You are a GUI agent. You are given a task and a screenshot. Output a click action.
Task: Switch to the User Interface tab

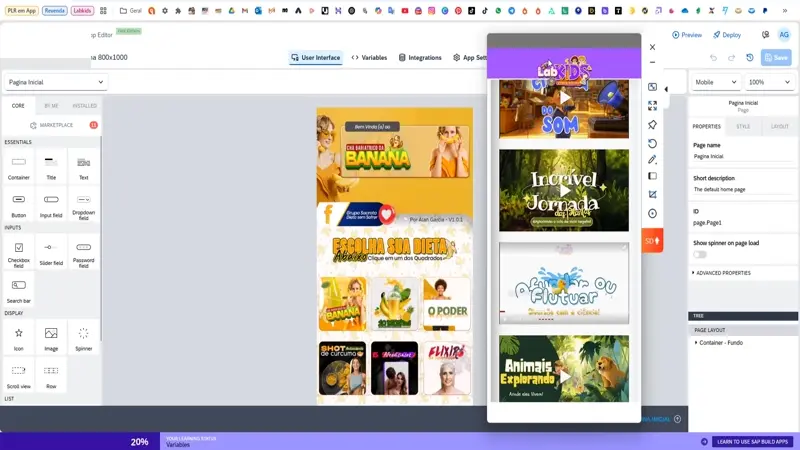click(315, 58)
